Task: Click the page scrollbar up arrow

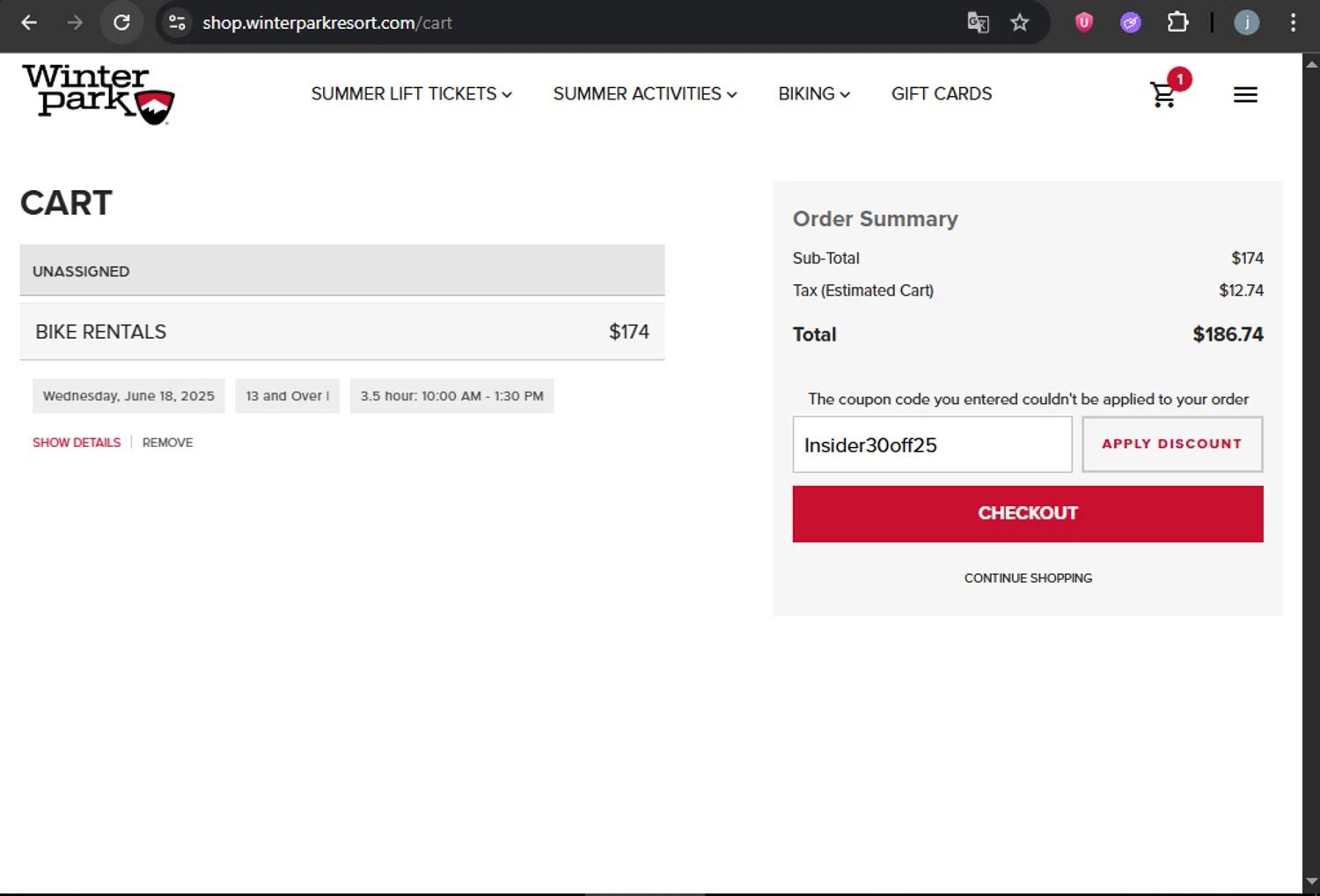Action: pyautogui.click(x=1311, y=63)
